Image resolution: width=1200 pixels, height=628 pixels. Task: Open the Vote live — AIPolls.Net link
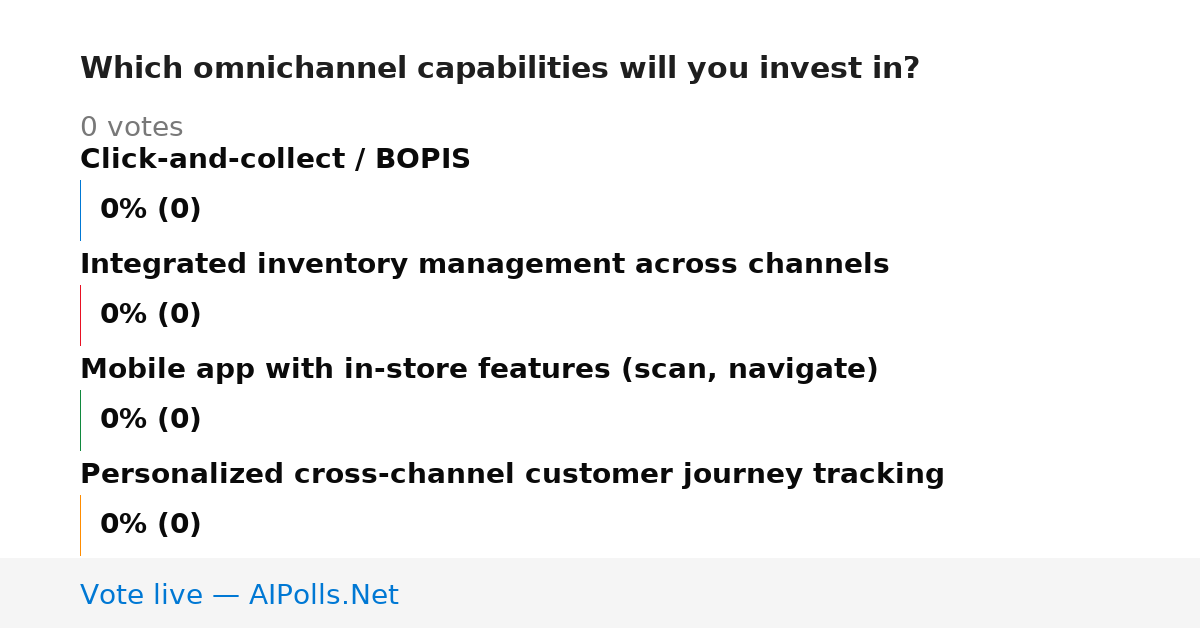(x=239, y=595)
